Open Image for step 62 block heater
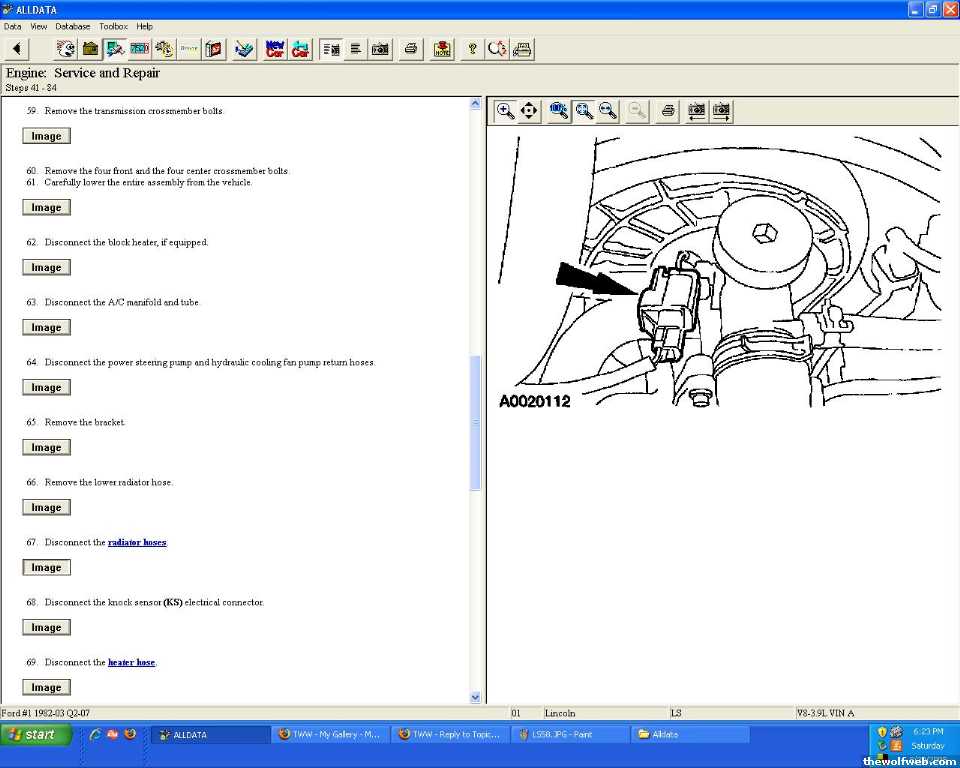Image resolution: width=960 pixels, height=768 pixels. click(46, 267)
